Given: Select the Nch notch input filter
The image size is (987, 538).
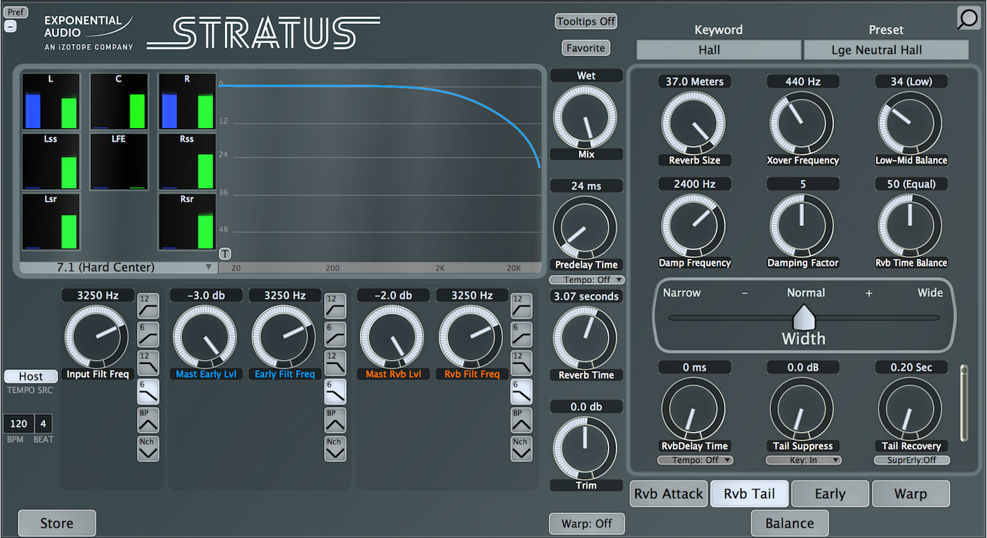Looking at the screenshot, I should pyautogui.click(x=148, y=449).
